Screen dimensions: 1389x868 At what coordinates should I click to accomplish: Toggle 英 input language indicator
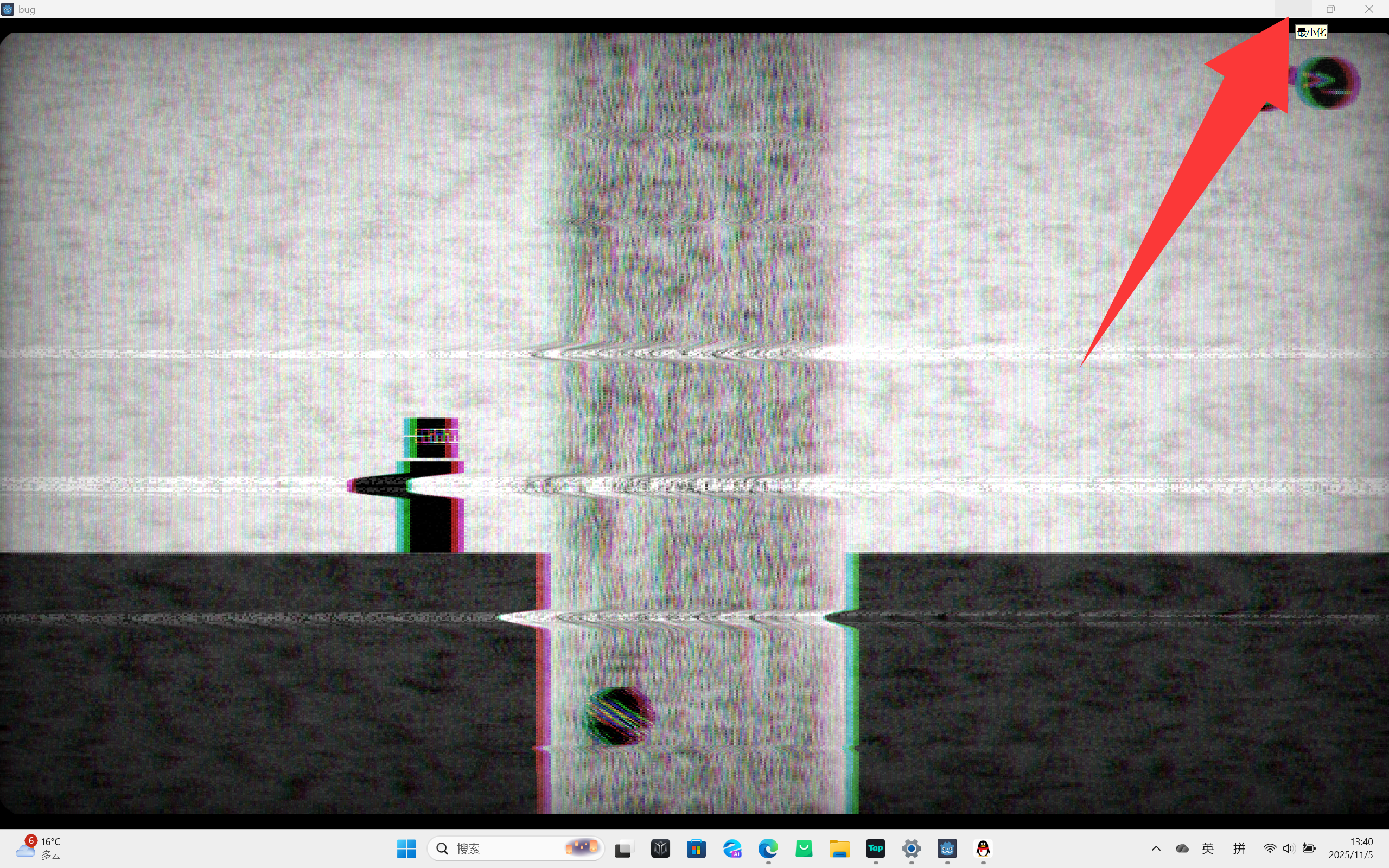coord(1208,848)
